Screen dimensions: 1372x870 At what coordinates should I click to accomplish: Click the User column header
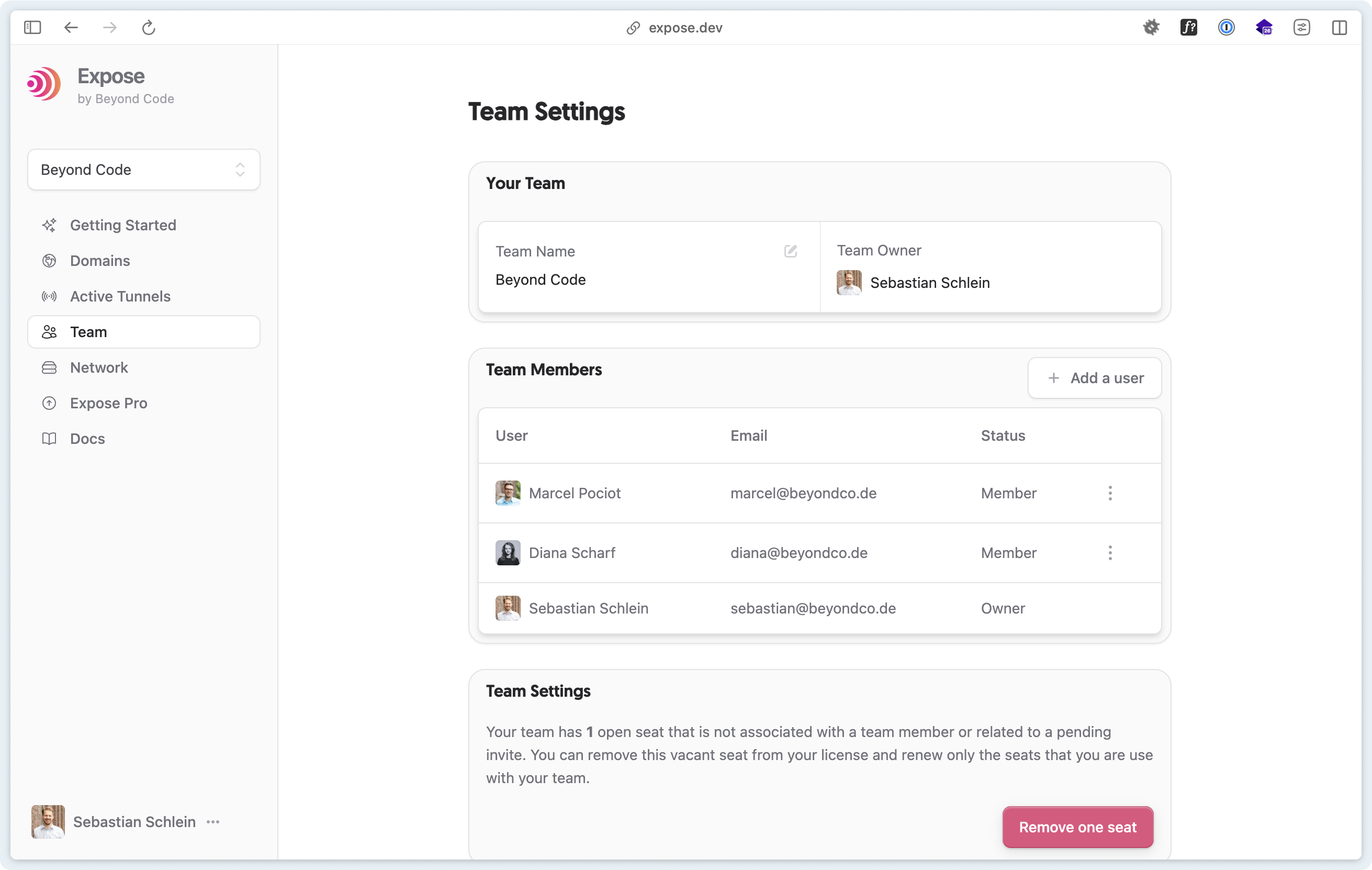click(511, 436)
